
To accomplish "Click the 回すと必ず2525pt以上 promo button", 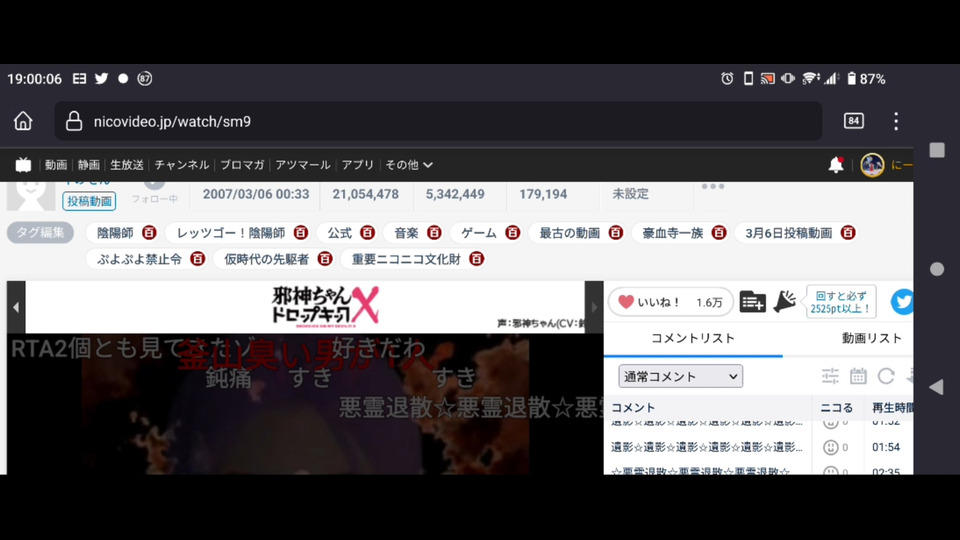I will 841,302.
